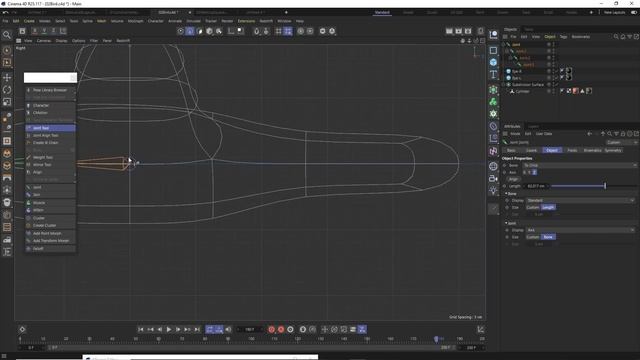Select the Scale tool in left toolbar

click(7, 102)
